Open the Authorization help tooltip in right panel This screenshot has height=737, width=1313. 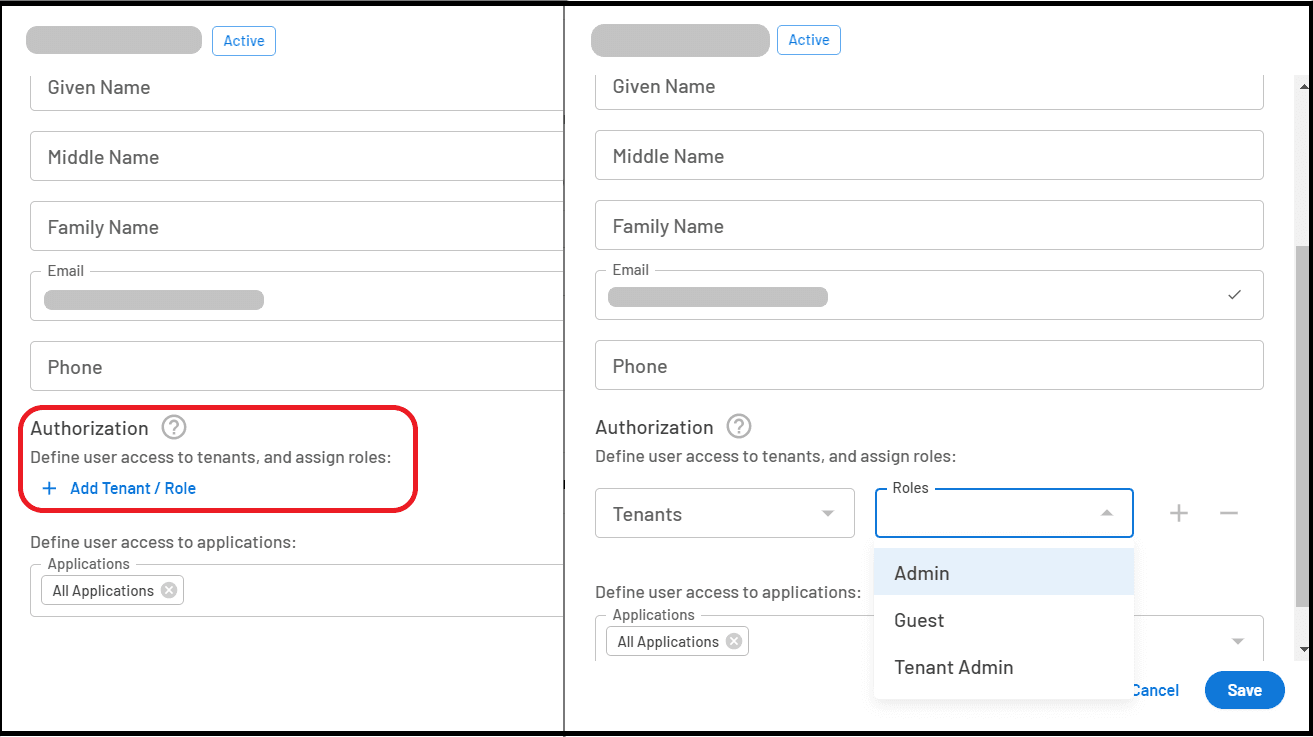[x=738, y=426]
